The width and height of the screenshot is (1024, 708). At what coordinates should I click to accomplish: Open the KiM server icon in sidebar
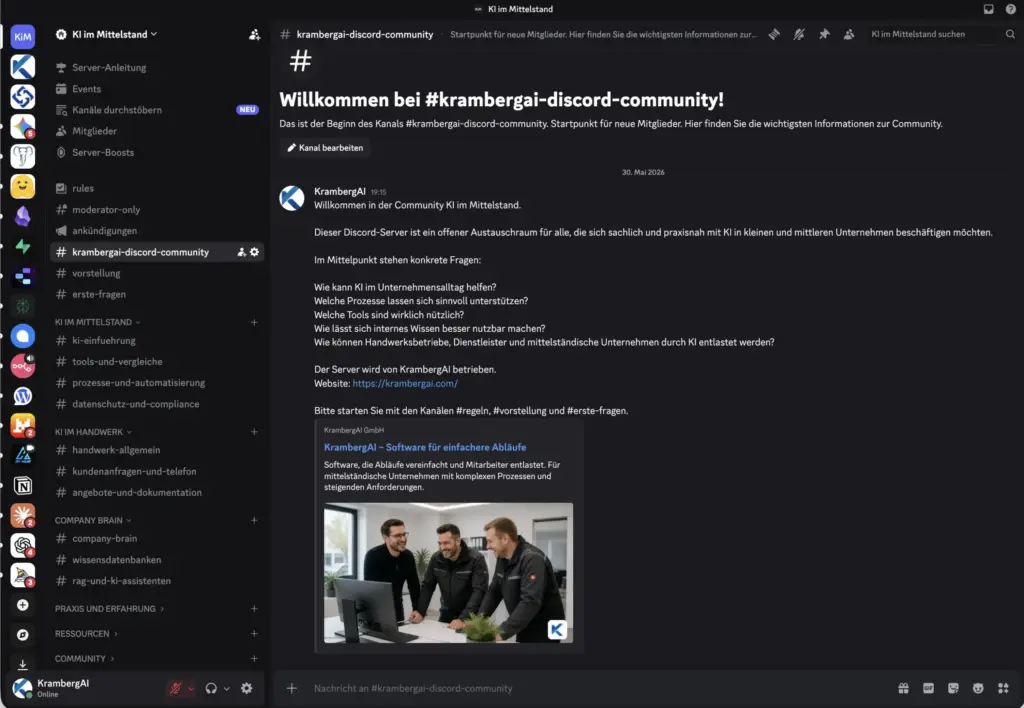click(x=23, y=37)
